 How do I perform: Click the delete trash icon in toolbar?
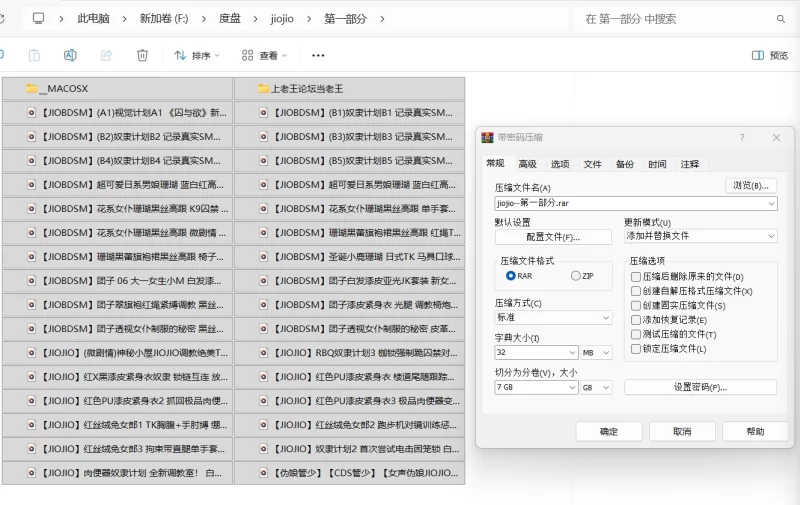[x=142, y=56]
